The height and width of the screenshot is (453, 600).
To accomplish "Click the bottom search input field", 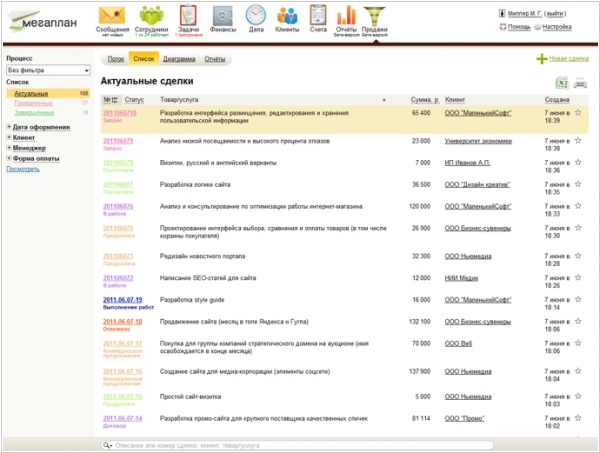I will (x=300, y=444).
